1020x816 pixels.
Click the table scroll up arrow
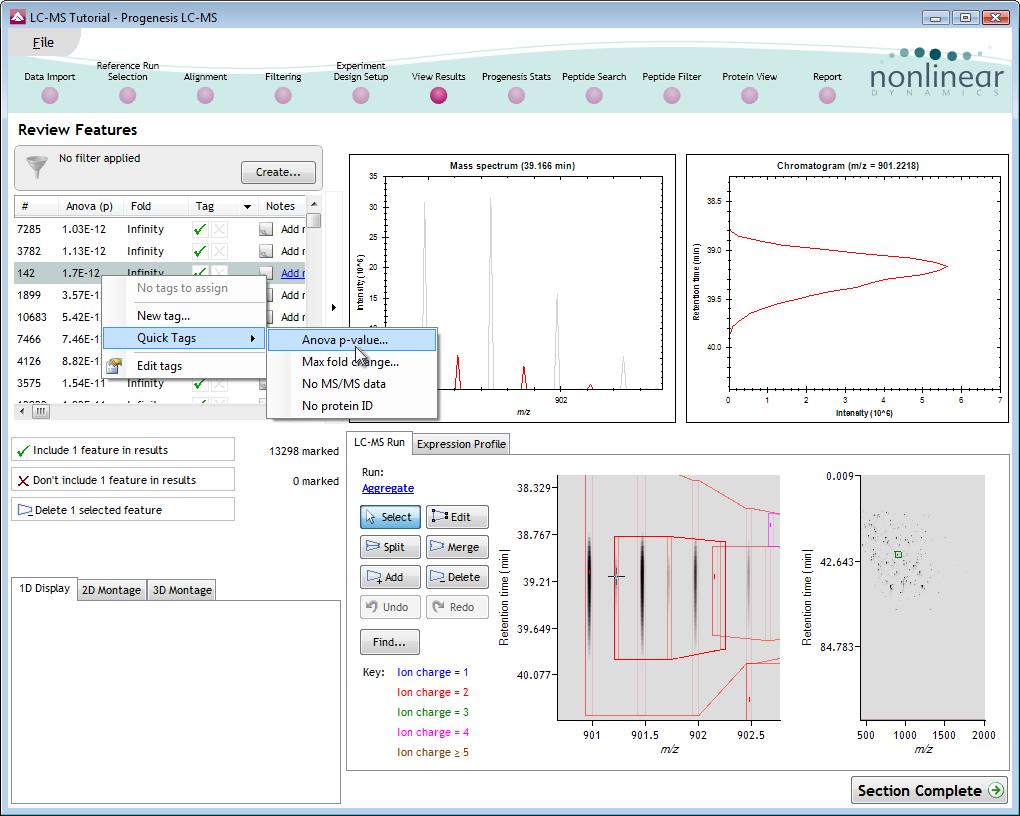314,204
